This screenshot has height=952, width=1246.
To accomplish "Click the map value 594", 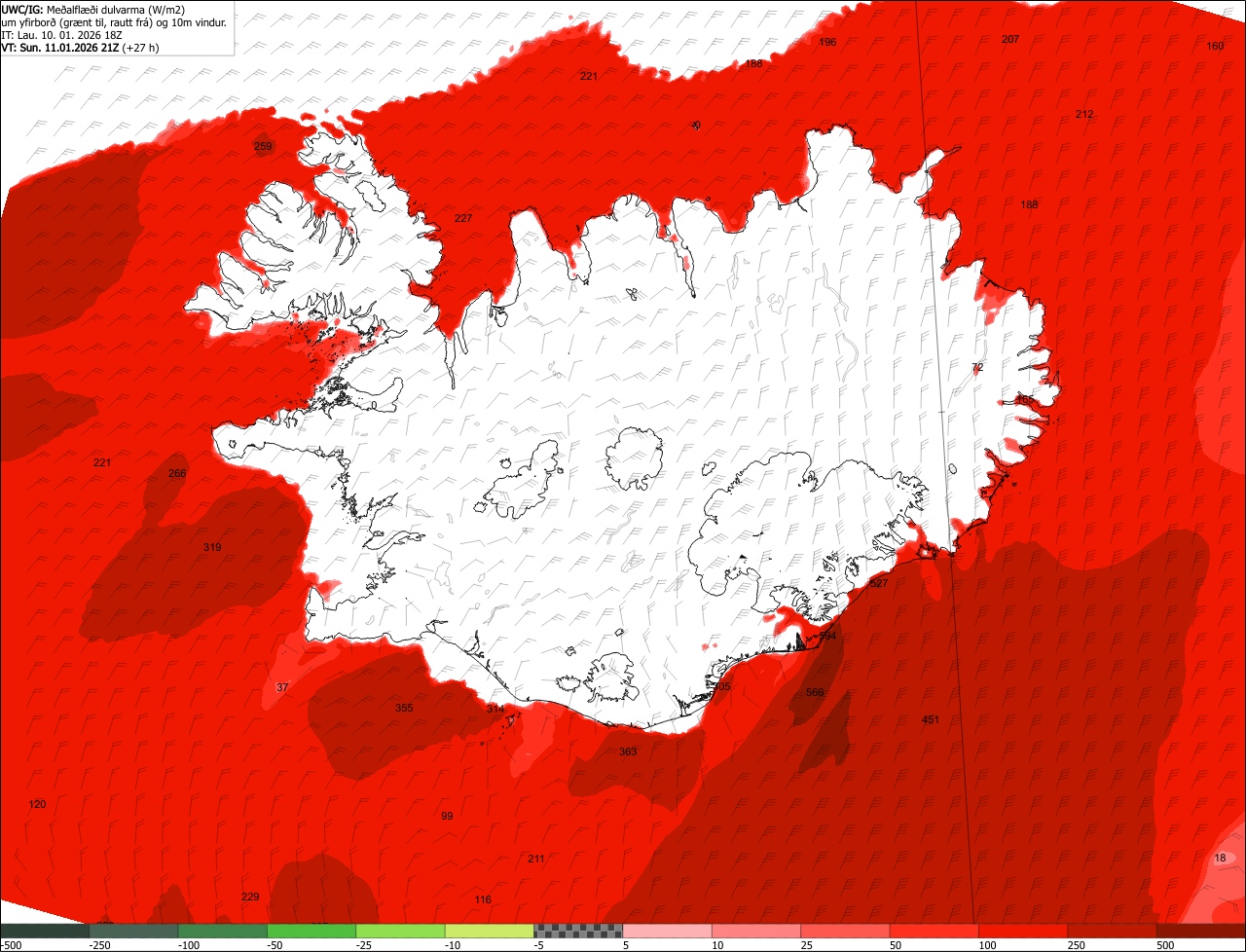I will click(827, 636).
